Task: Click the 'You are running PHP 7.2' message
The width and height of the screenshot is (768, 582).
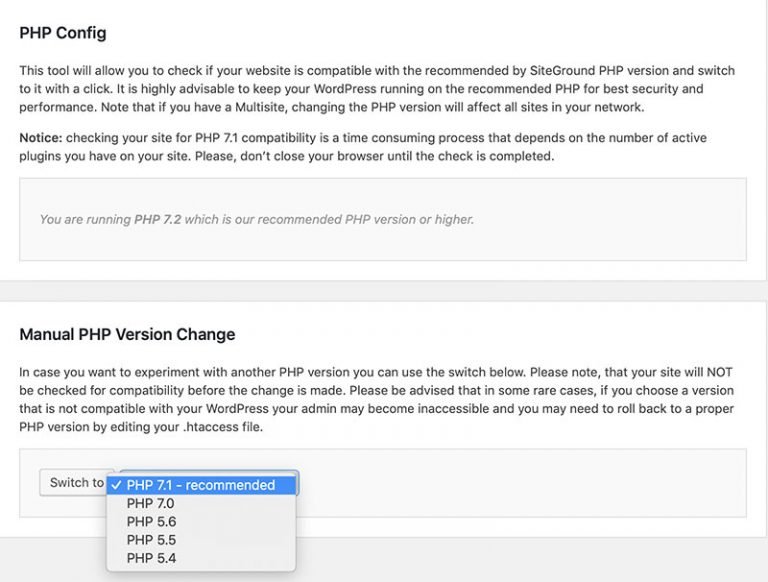Action: [257, 219]
